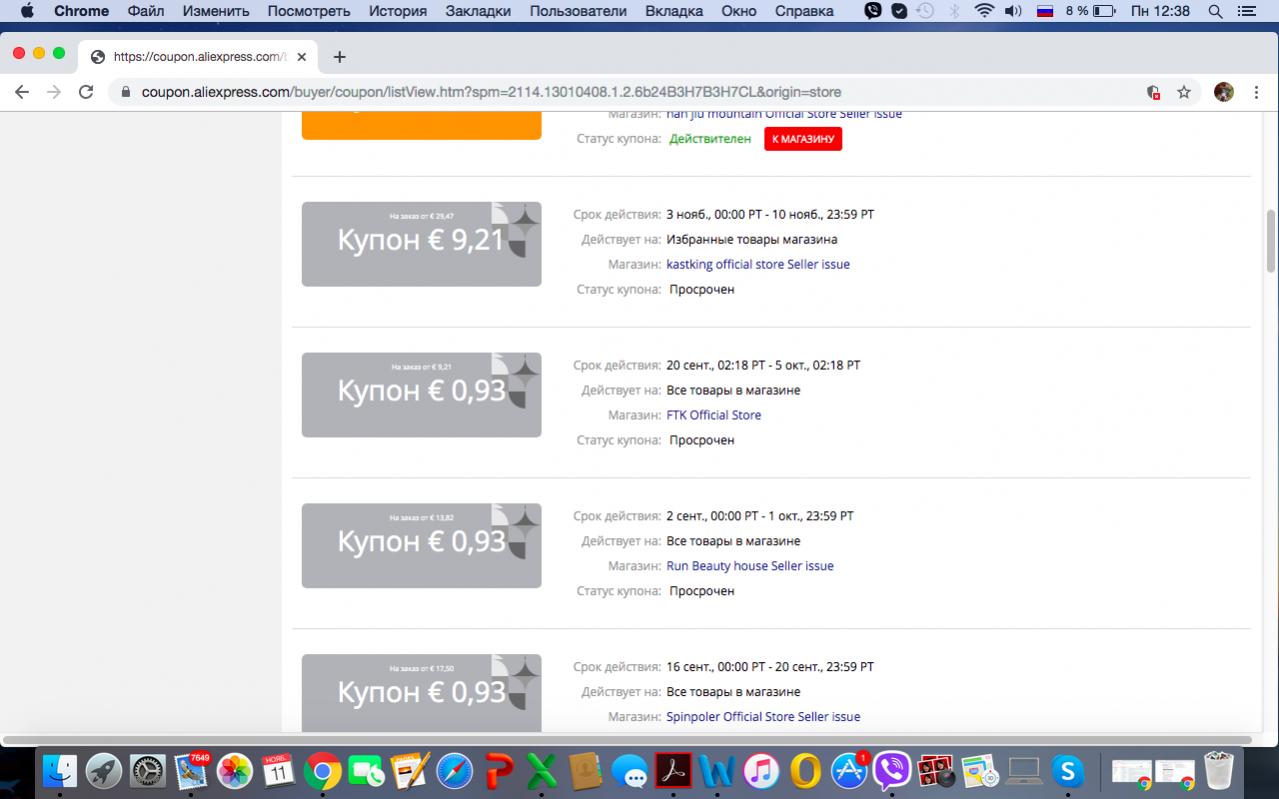
Task: Open the Skype dock icon
Action: (1068, 771)
